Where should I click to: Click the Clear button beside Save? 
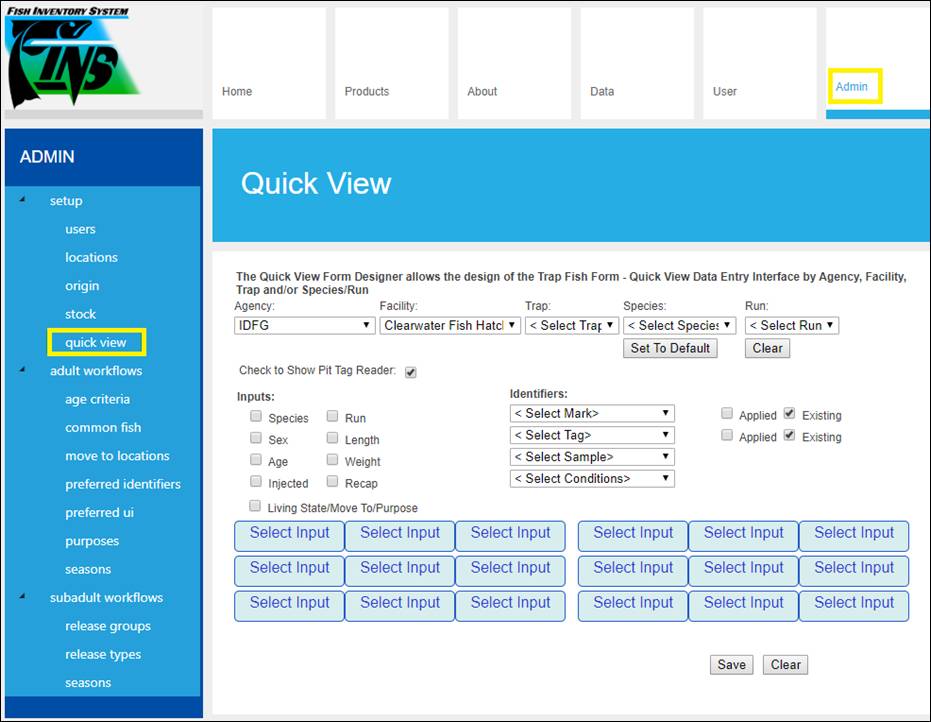(785, 665)
